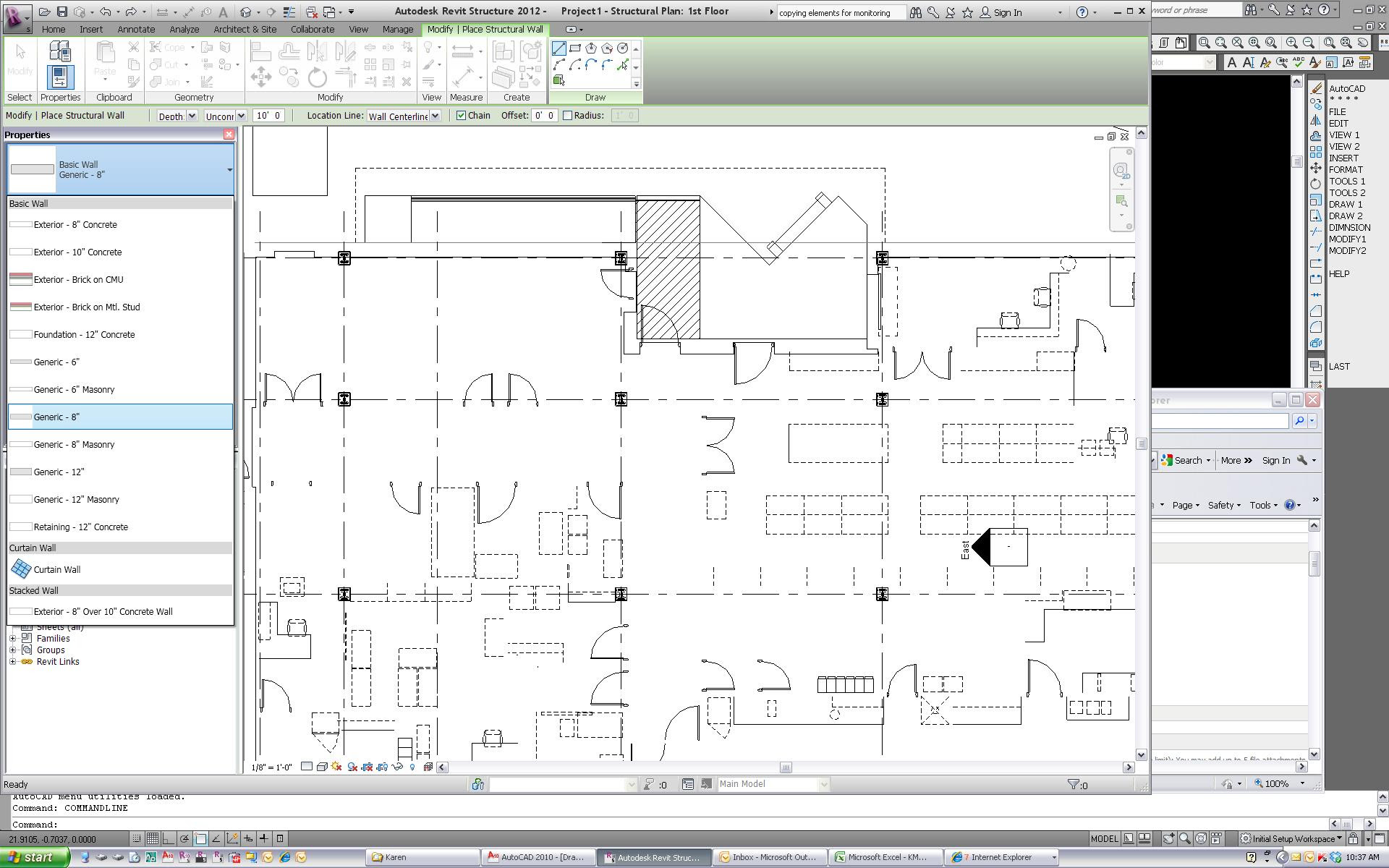The width and height of the screenshot is (1389, 868).
Task: Open the Home ribbon tab
Action: tap(54, 30)
